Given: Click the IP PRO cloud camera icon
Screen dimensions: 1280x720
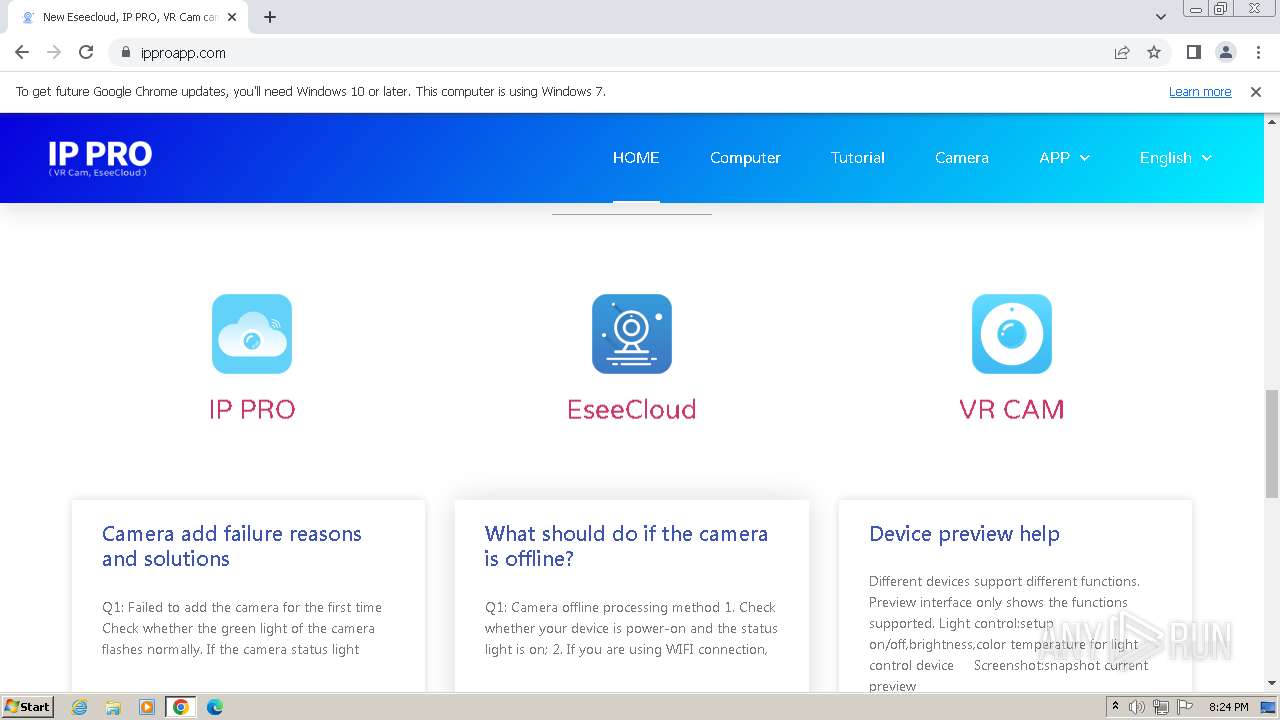Looking at the screenshot, I should pos(252,334).
